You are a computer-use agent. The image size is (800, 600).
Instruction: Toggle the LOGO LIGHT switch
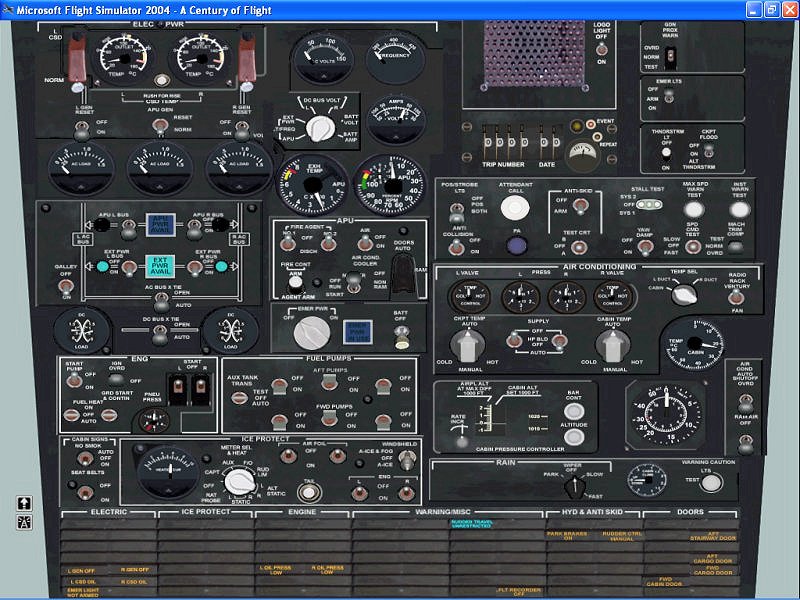[x=602, y=49]
